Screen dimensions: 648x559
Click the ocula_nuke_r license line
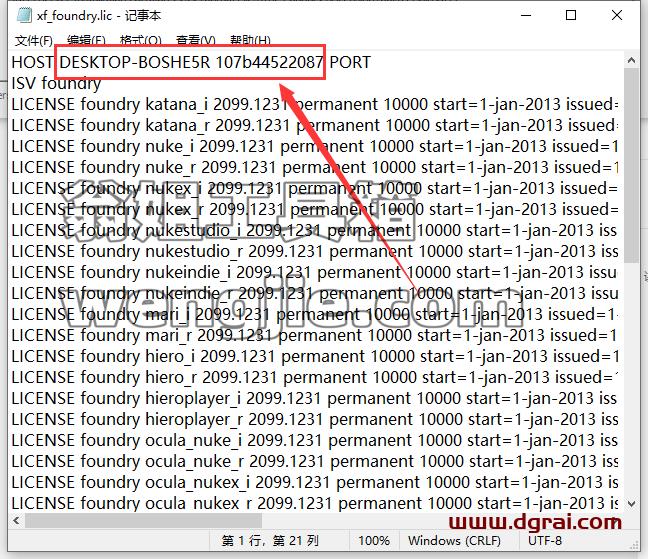point(315,462)
